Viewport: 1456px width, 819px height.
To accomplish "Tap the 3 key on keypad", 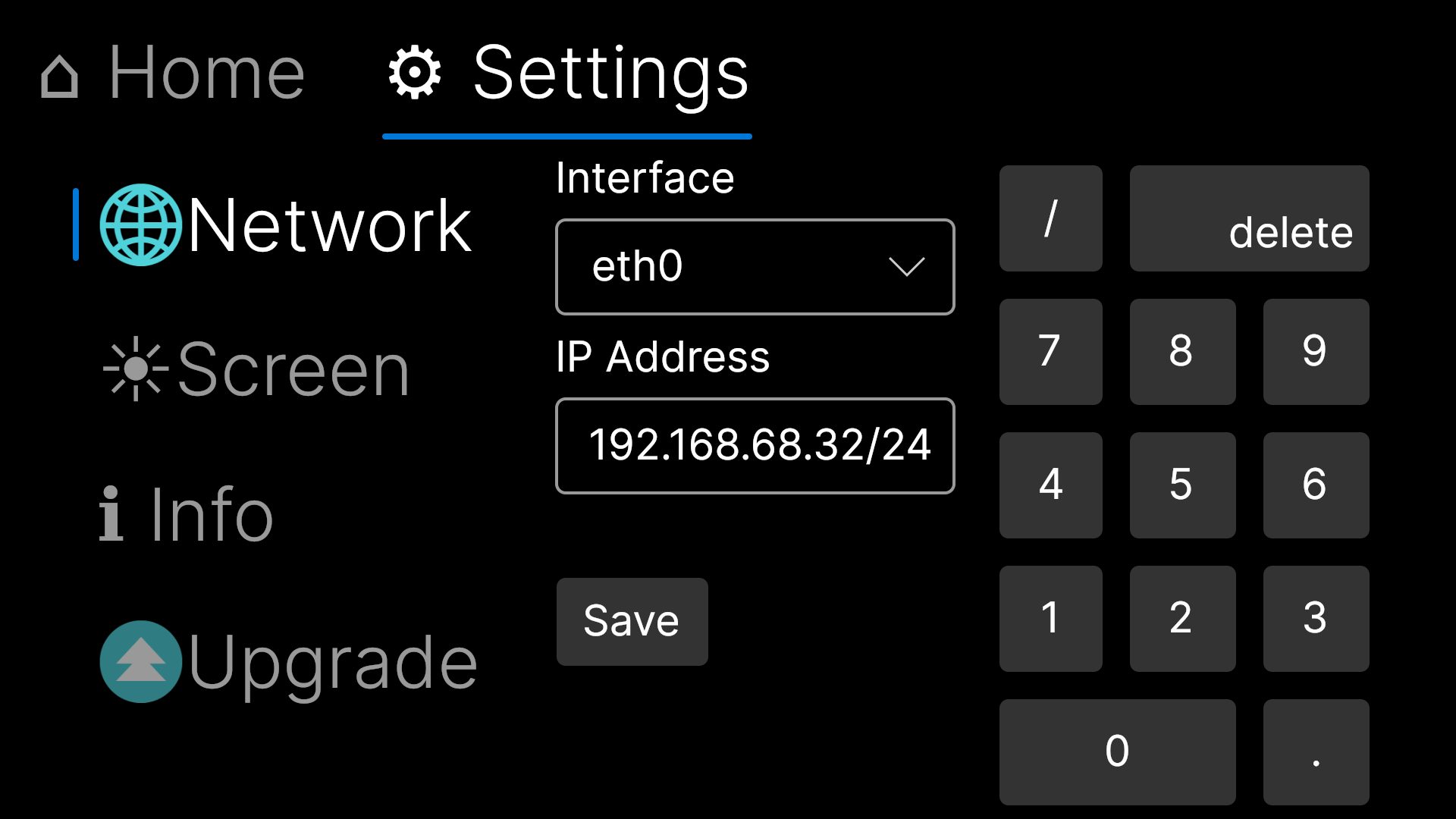I will click(x=1316, y=619).
